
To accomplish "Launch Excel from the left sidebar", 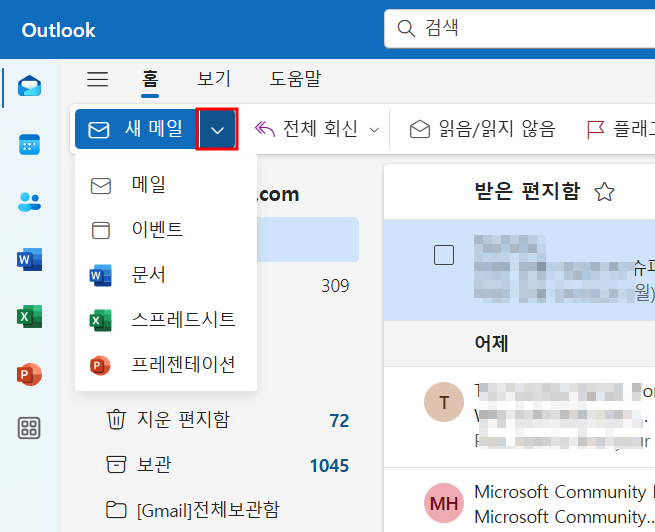I will tap(29, 317).
